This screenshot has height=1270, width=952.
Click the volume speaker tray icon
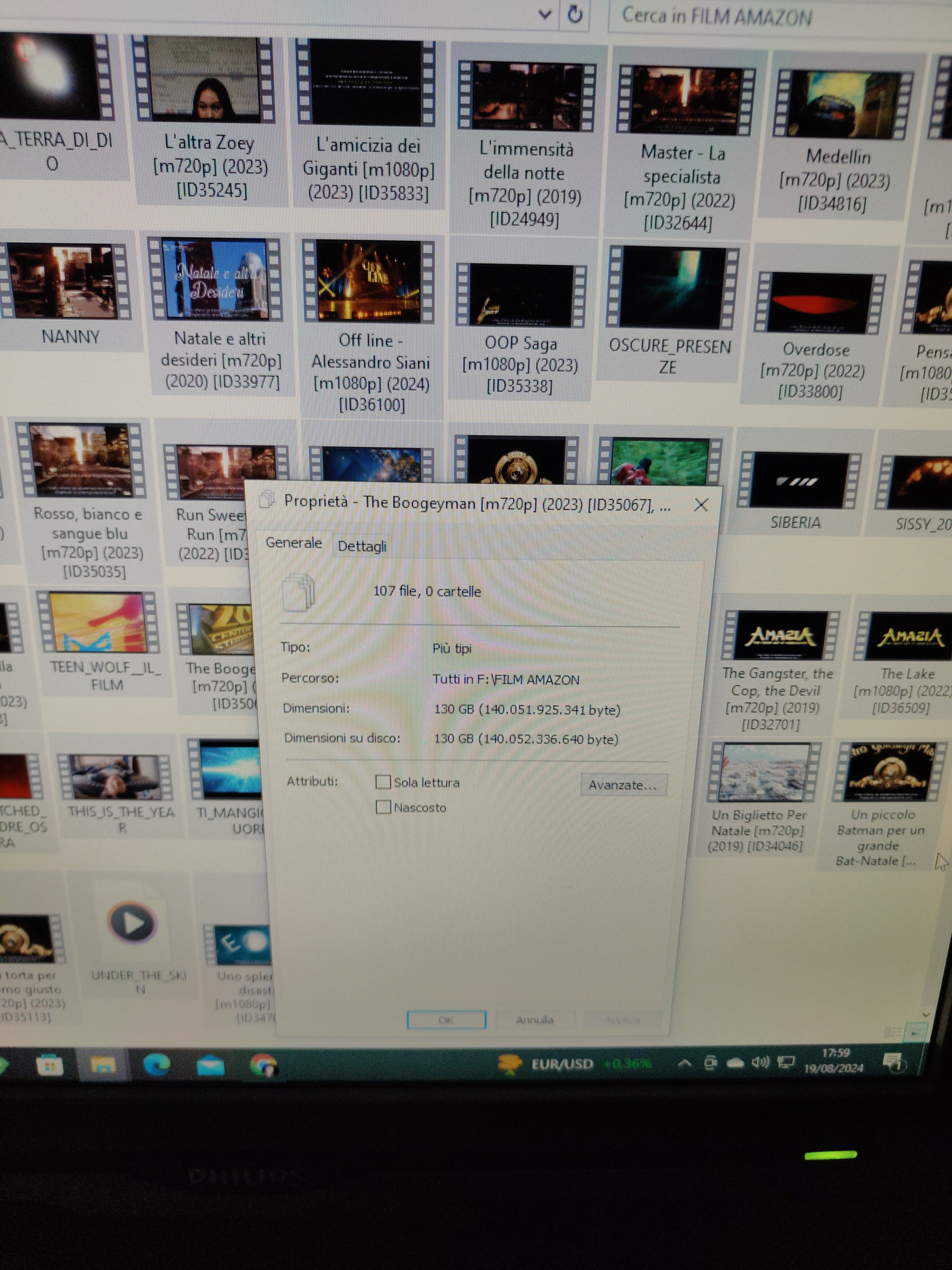pyautogui.click(x=760, y=1063)
